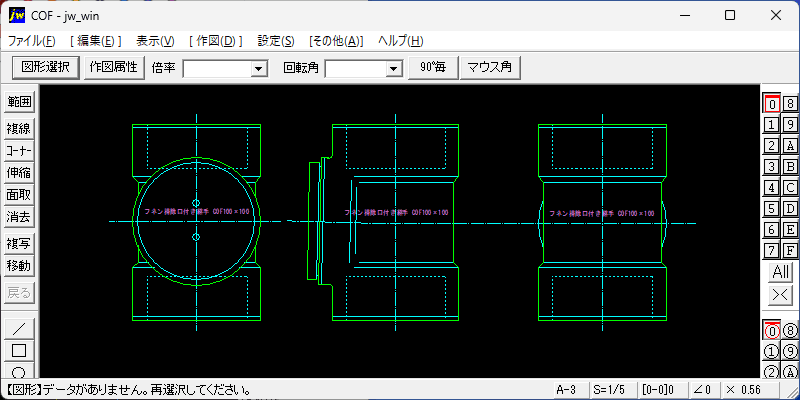Toggle layer E square button

(790, 230)
